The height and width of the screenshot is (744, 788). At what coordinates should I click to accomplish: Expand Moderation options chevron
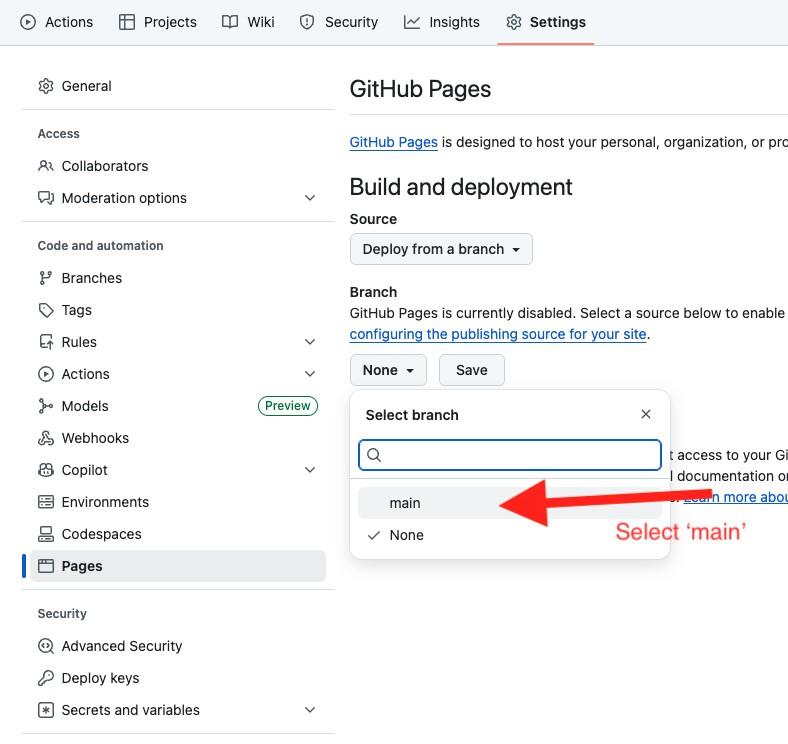pyautogui.click(x=310, y=198)
